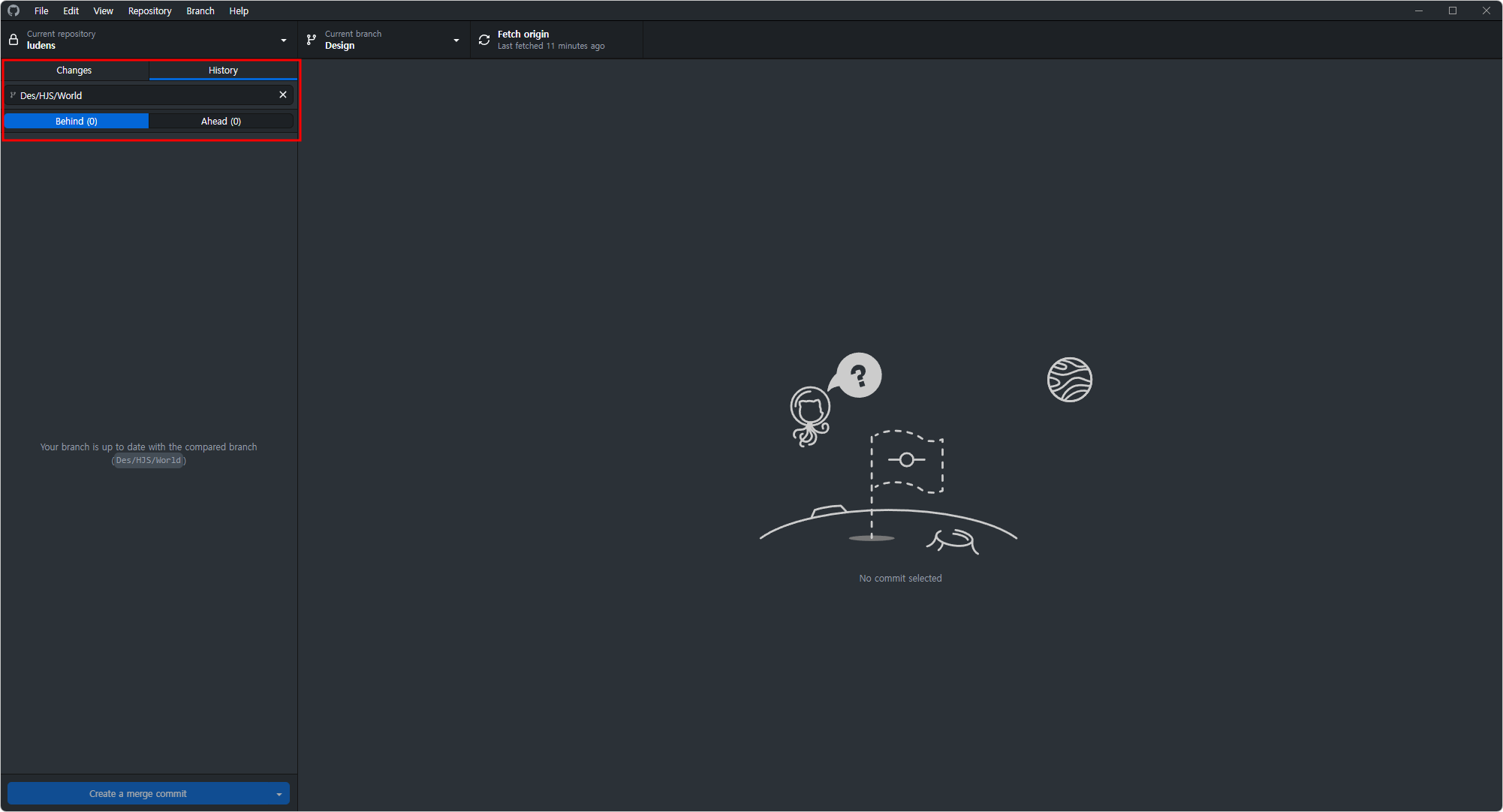Click the GitHub Desktop logo icon
1503x812 pixels.
[x=14, y=11]
